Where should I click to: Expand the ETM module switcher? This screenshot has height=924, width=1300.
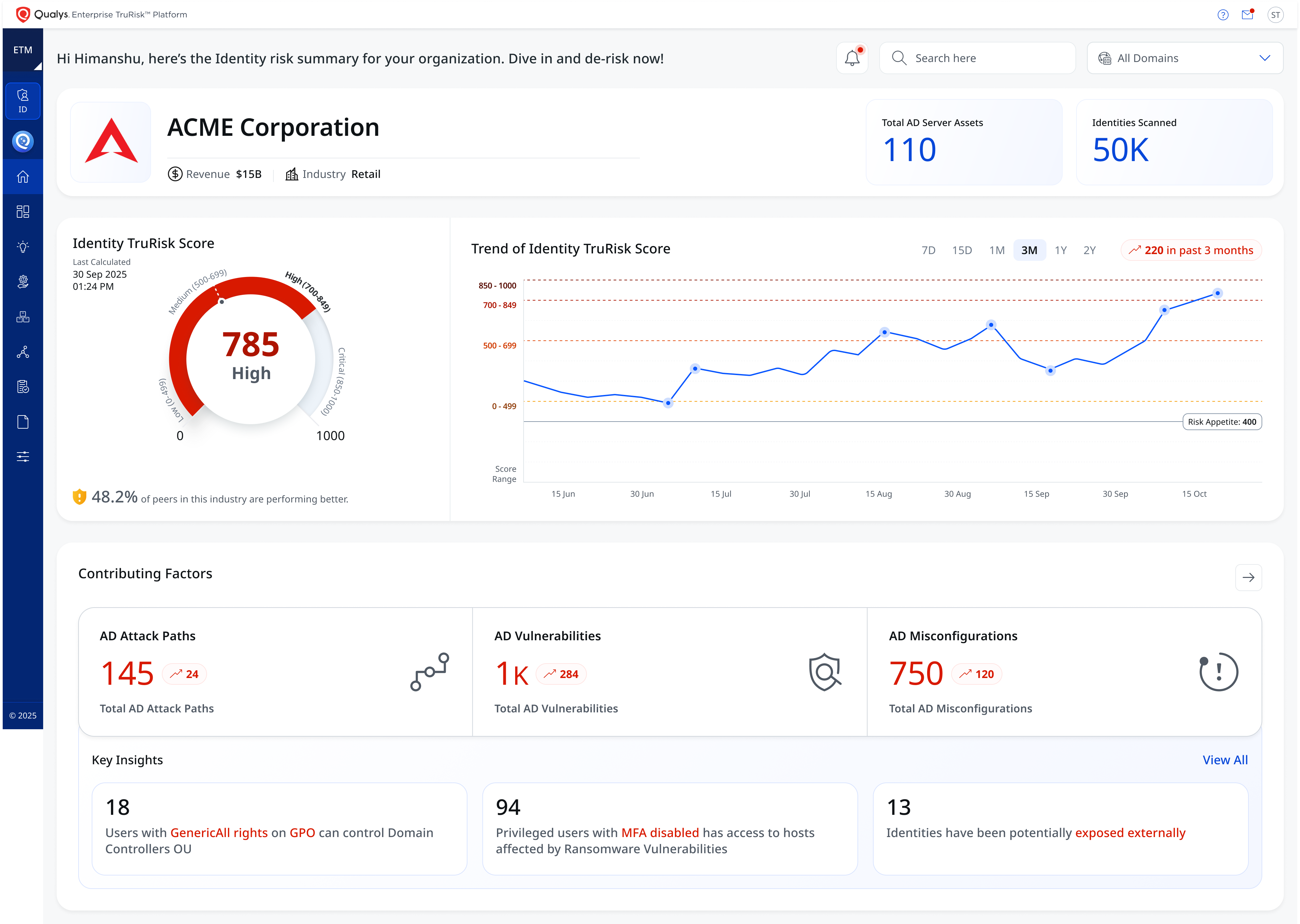(23, 50)
